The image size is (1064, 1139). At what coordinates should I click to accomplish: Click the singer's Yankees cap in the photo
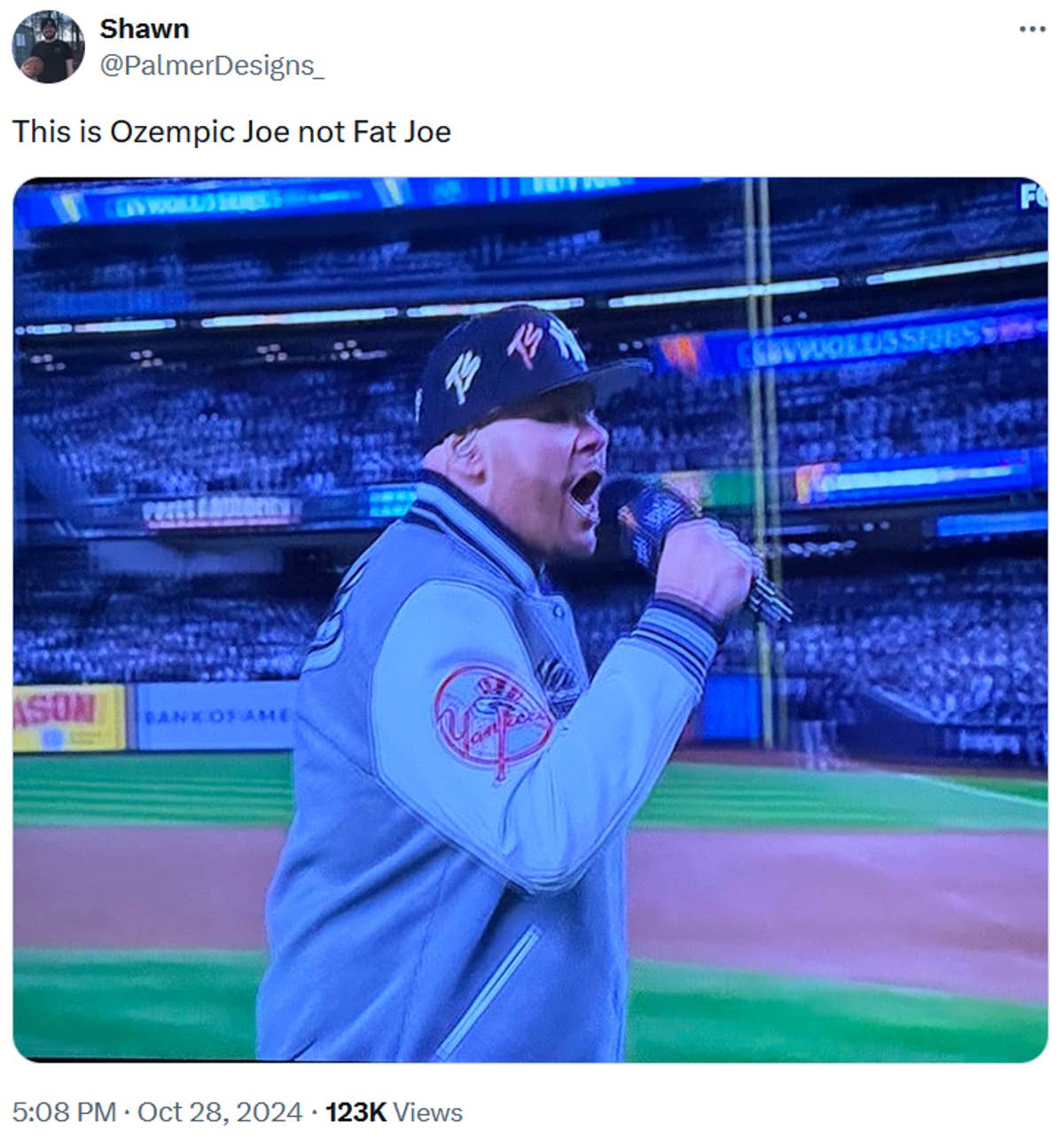click(523, 365)
